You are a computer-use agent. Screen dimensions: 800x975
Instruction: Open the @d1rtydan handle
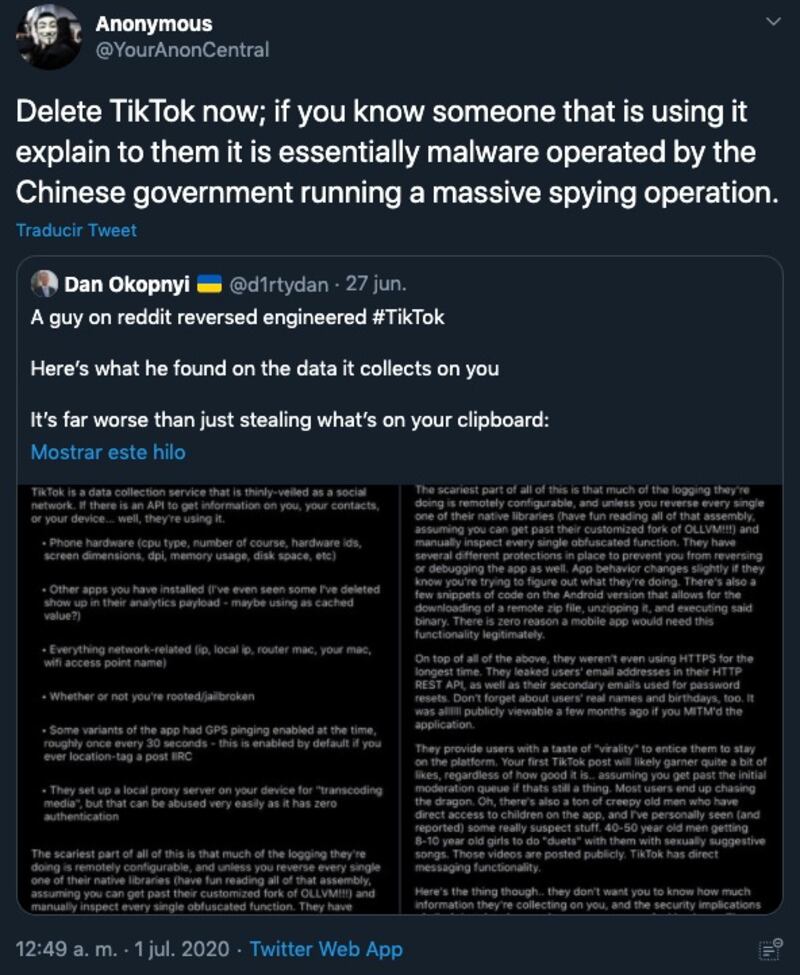[x=278, y=286]
